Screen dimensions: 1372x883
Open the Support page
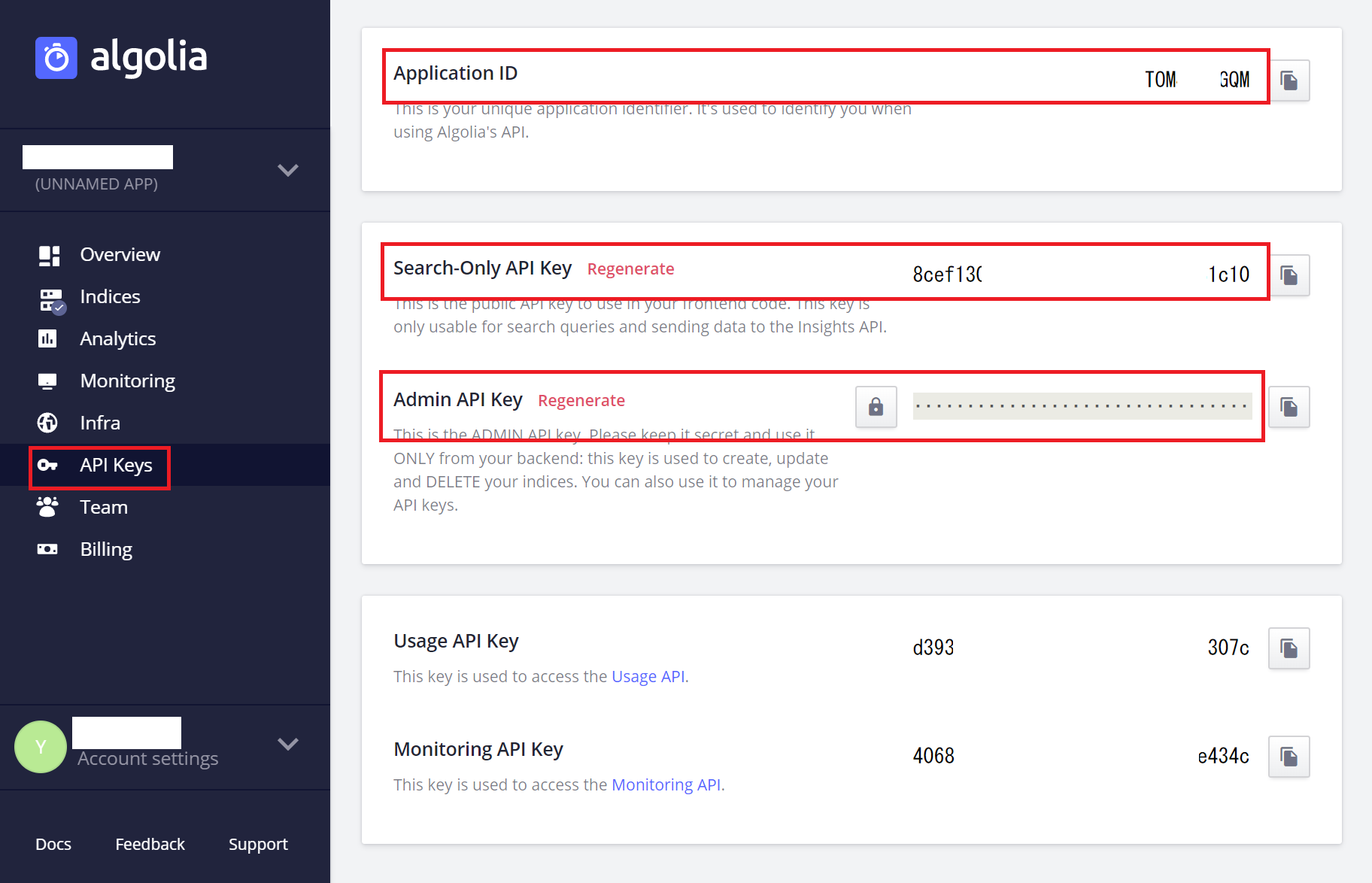(258, 844)
